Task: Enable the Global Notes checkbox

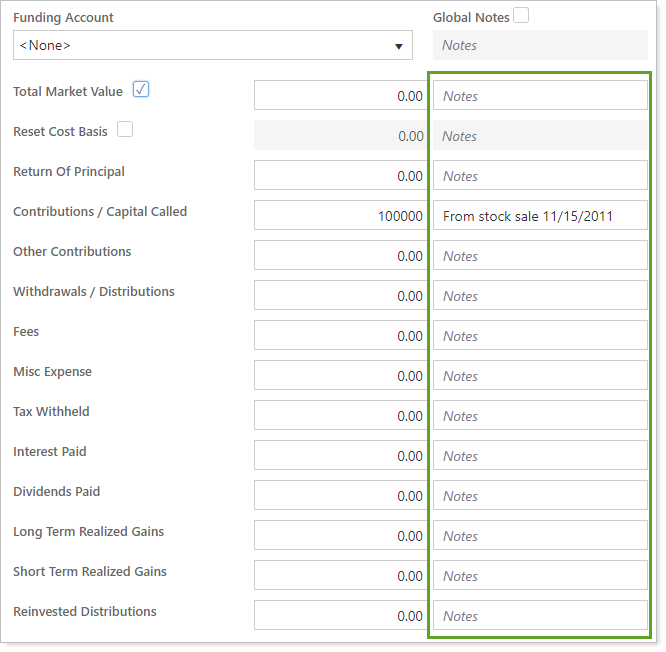Action: click(521, 15)
